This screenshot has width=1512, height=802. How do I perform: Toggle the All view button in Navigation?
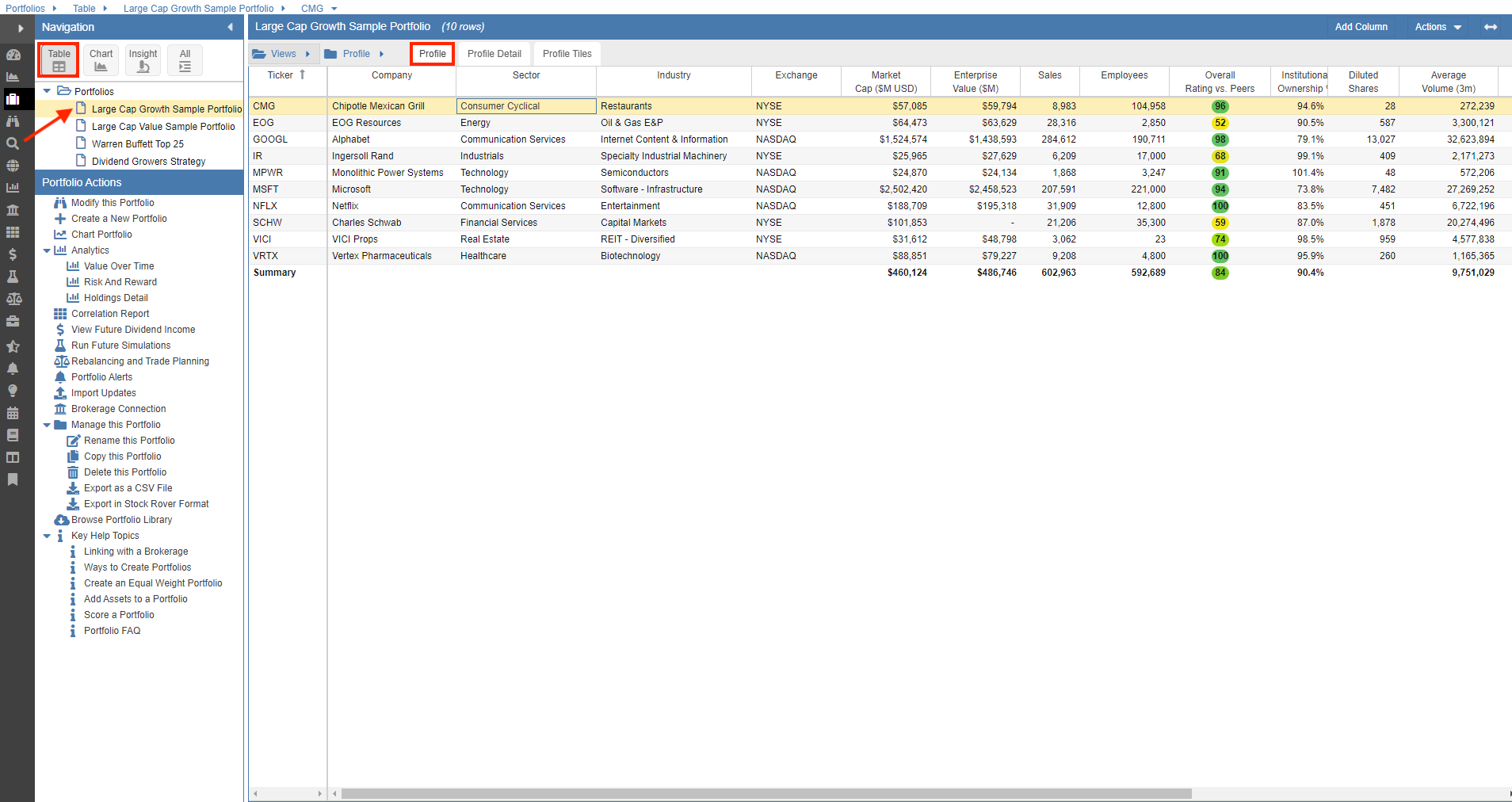click(x=185, y=60)
